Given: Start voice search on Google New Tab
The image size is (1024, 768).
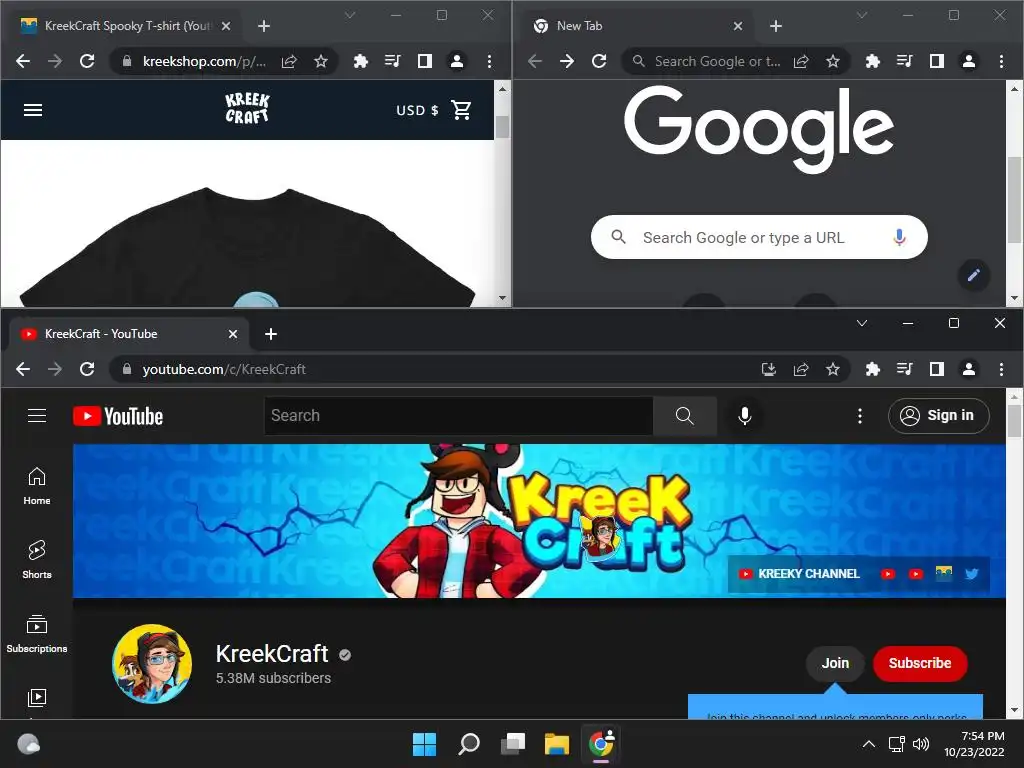Looking at the screenshot, I should coord(899,237).
